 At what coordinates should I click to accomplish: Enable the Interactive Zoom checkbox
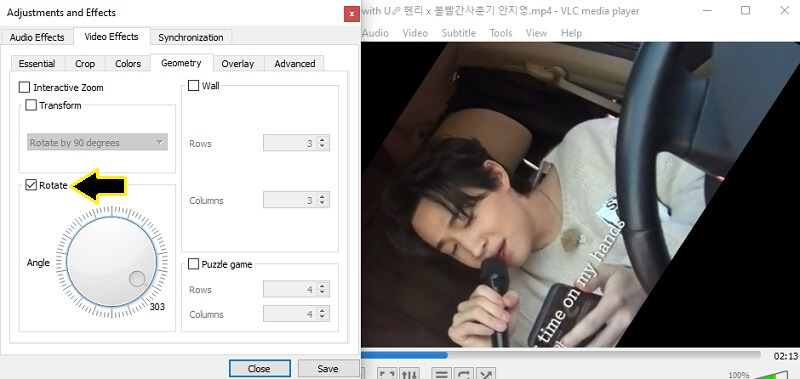pos(24,87)
